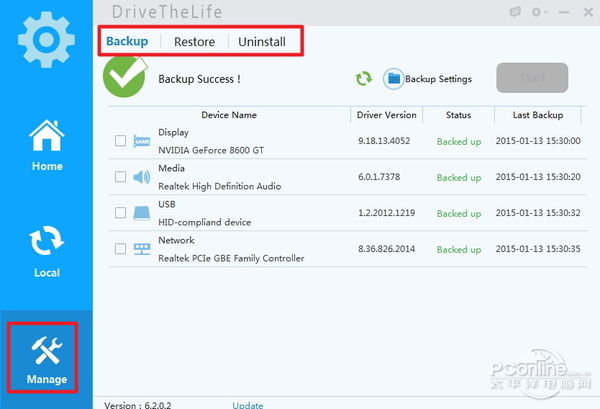Click the USB device icon

pos(142,213)
